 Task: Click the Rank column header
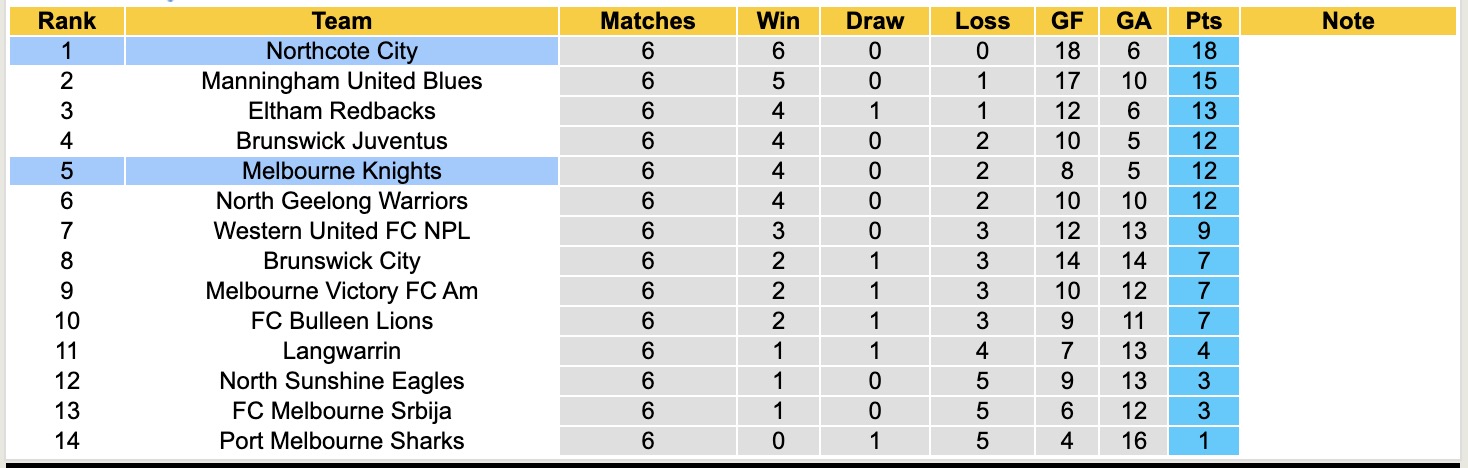(x=66, y=21)
